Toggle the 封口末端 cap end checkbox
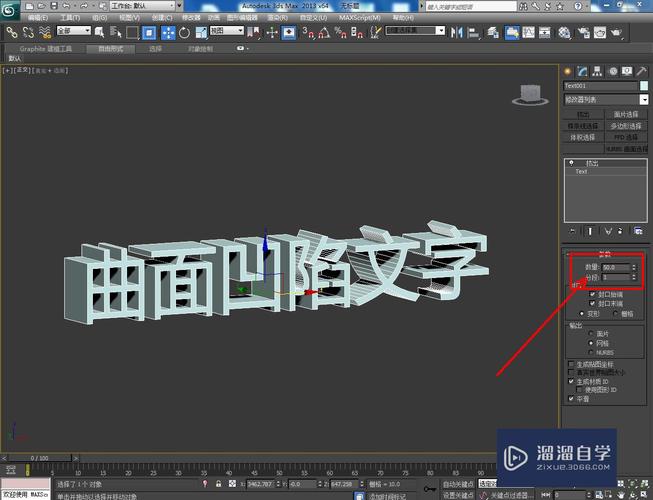The width and height of the screenshot is (653, 500). tap(592, 303)
